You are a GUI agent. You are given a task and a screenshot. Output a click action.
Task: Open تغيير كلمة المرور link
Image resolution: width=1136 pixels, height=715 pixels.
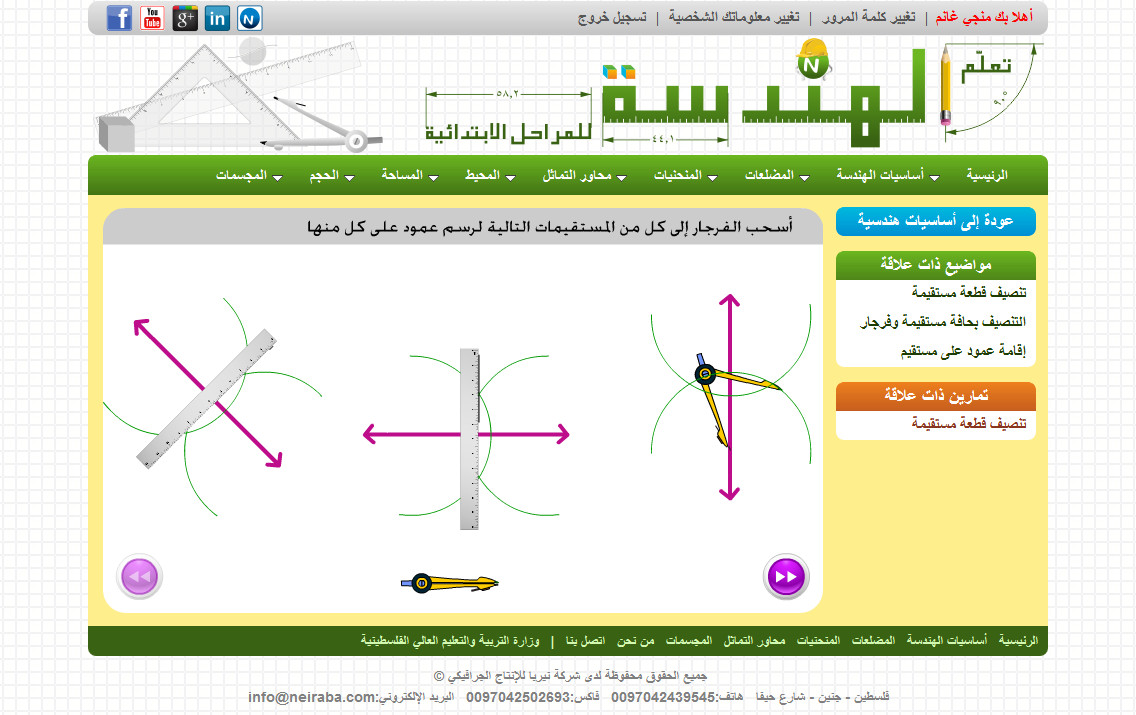pos(868,18)
